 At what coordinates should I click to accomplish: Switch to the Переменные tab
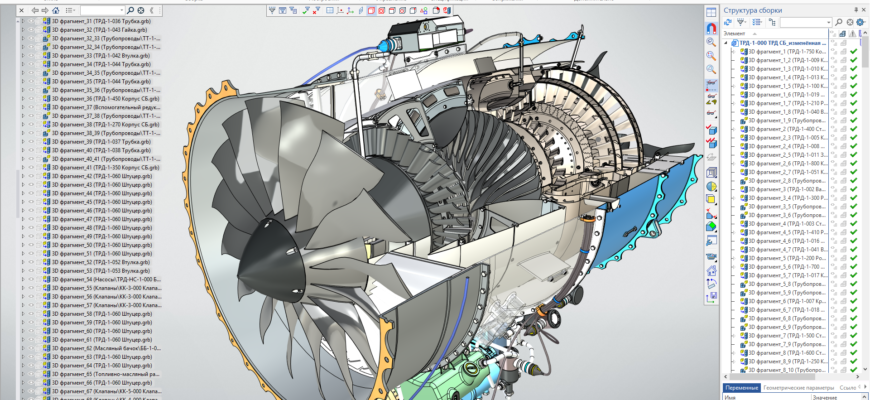742,388
